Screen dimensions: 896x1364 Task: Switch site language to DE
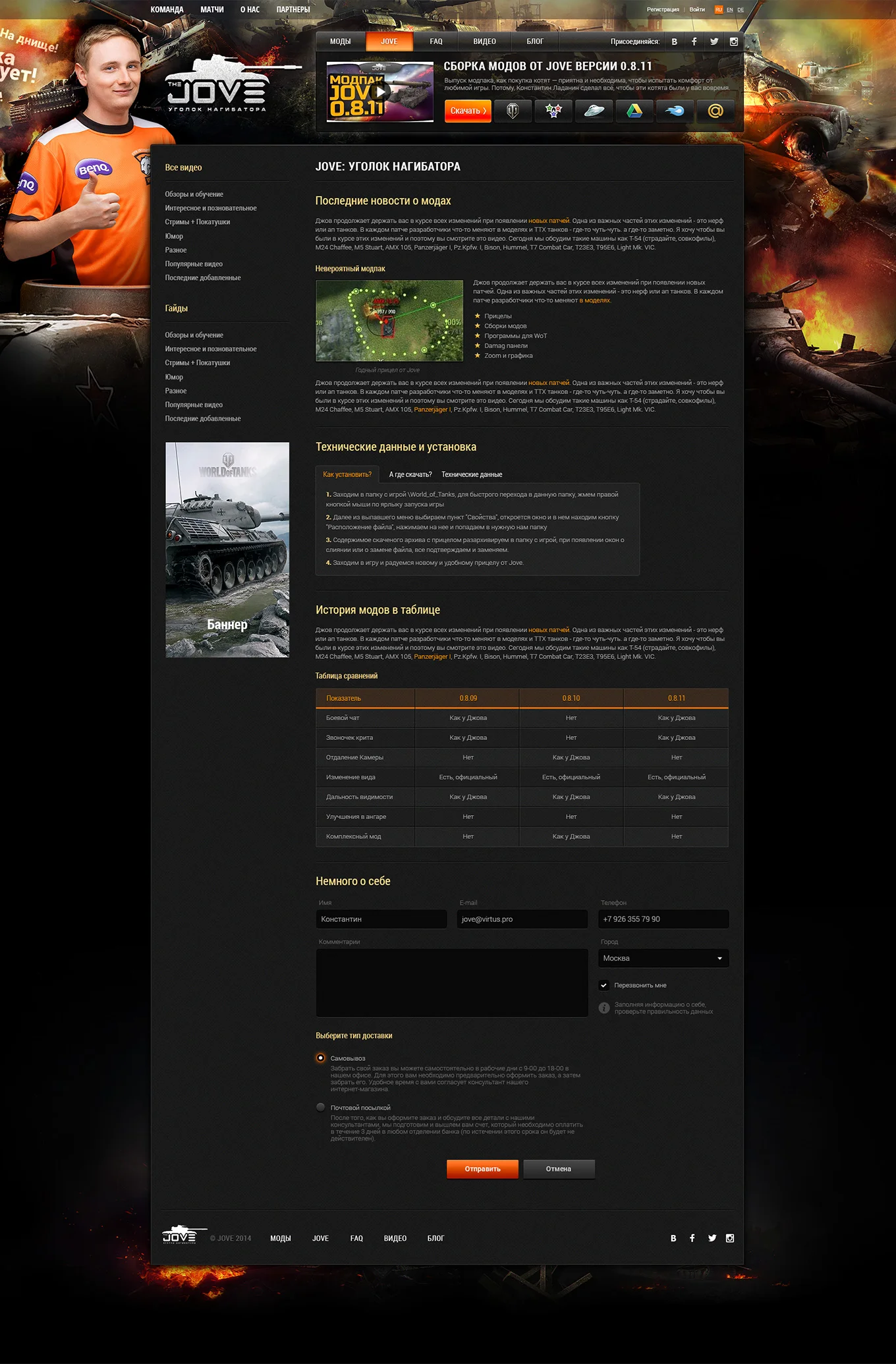pos(741,9)
